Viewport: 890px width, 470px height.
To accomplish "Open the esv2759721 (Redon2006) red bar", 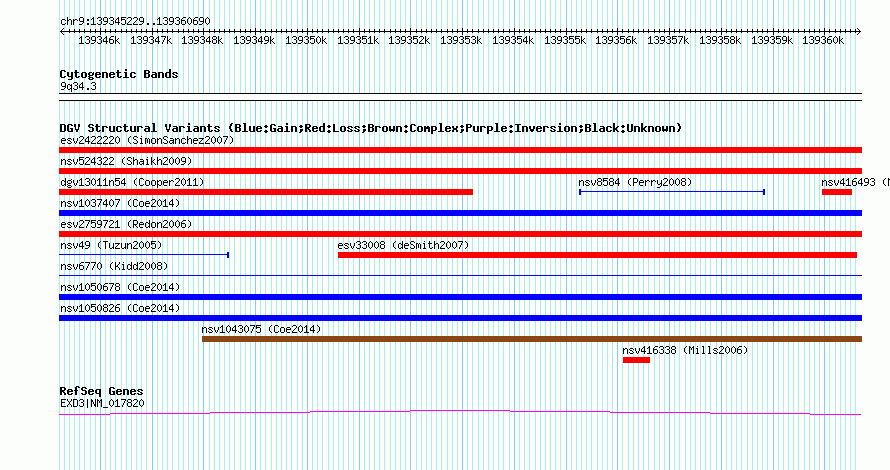I will coord(460,234).
